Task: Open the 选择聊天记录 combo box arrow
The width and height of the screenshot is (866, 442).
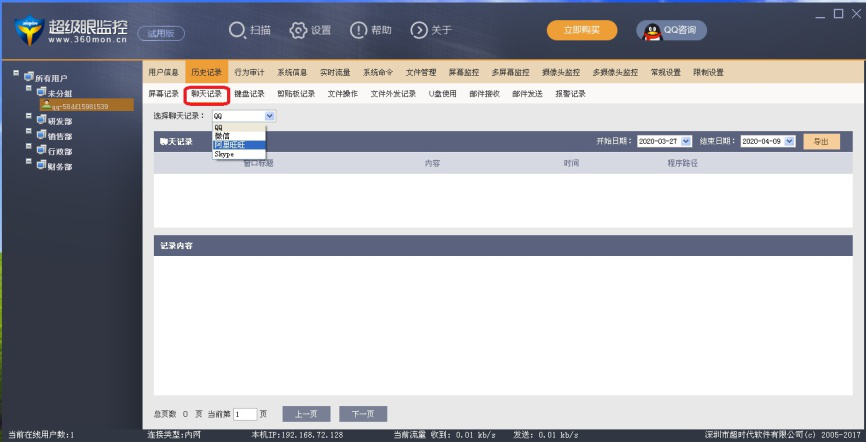Action: [270, 116]
